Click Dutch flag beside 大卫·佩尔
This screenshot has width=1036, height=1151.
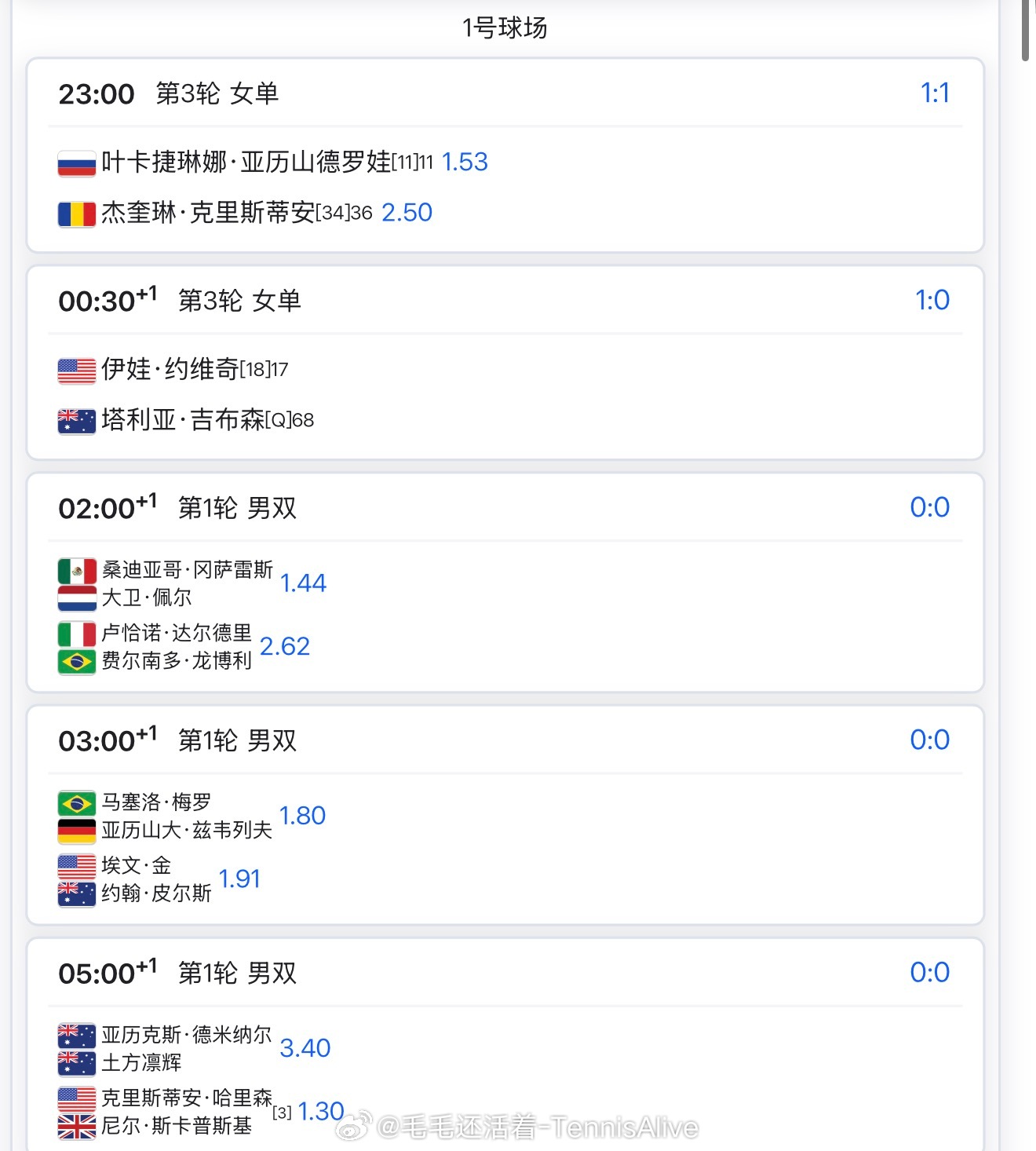coord(76,598)
